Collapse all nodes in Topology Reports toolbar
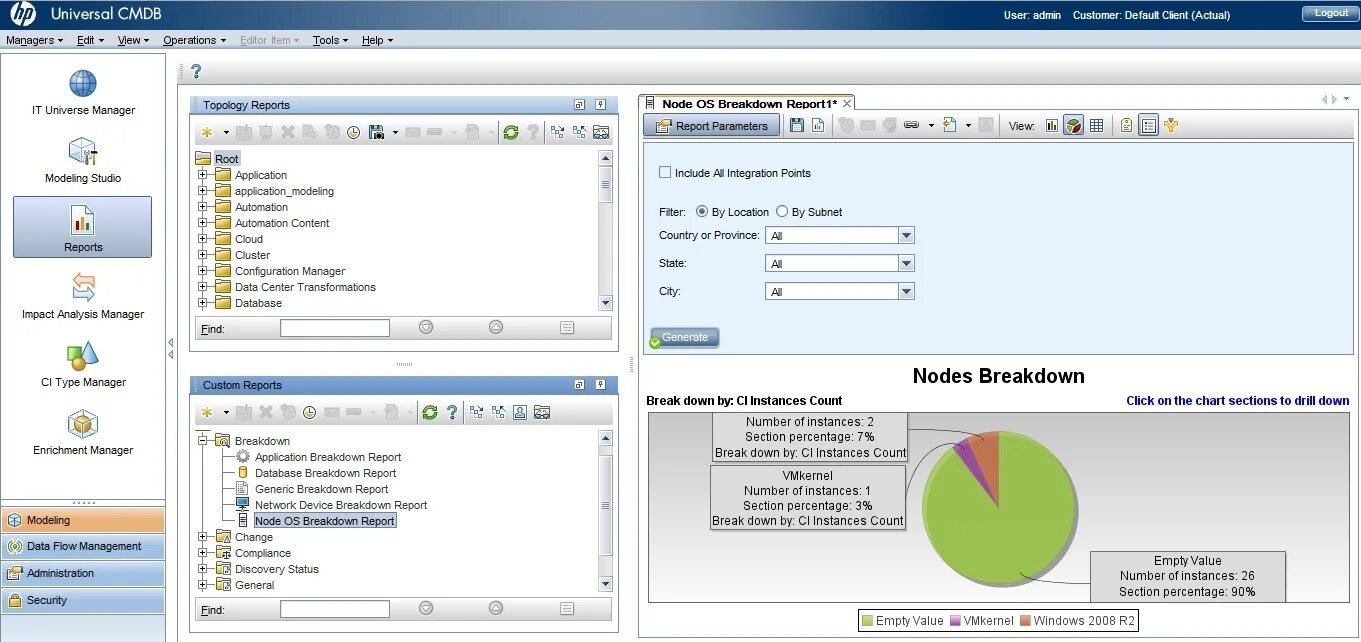Viewport: 1361px width, 642px height. [x=579, y=132]
